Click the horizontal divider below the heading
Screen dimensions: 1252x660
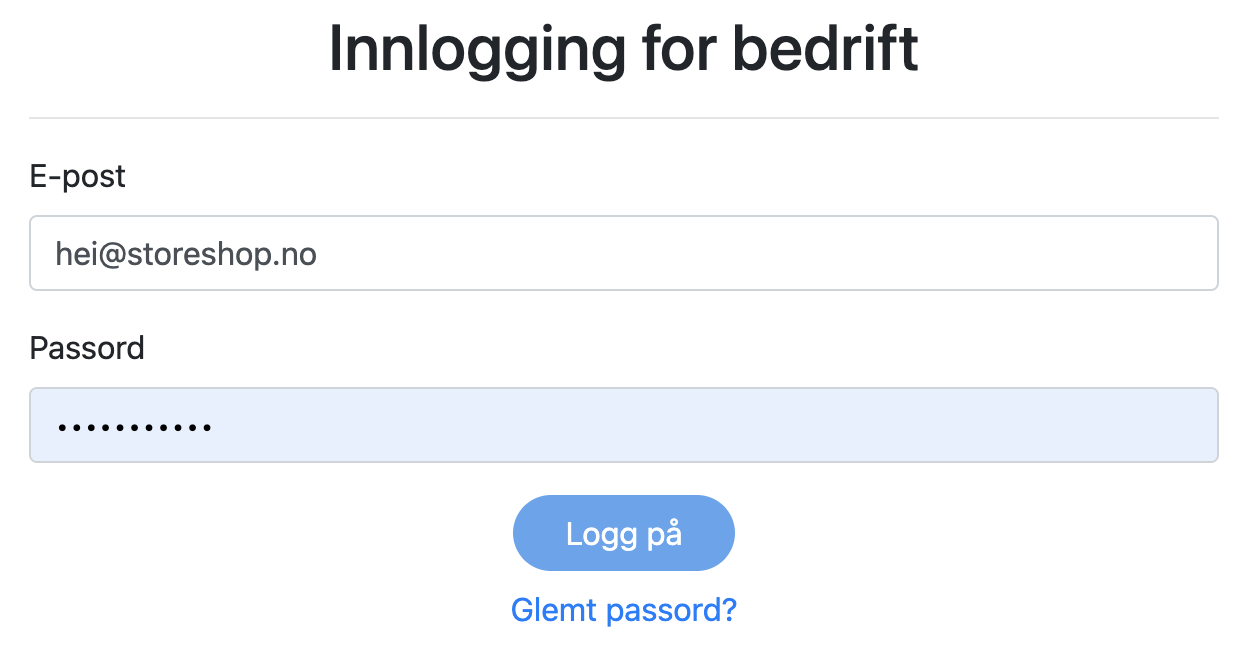623,118
